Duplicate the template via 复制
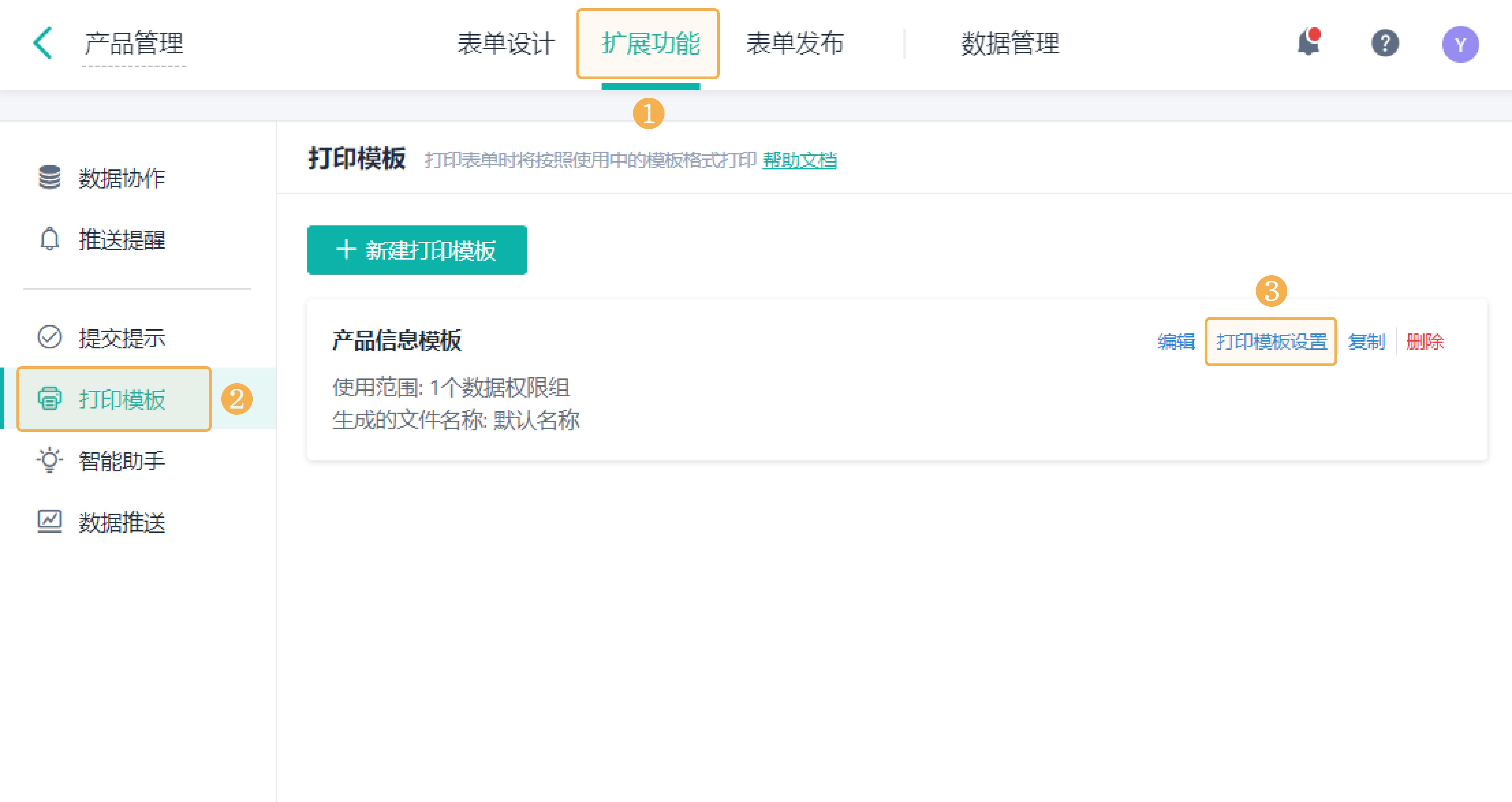The height and width of the screenshot is (802, 1512). pos(1368,341)
